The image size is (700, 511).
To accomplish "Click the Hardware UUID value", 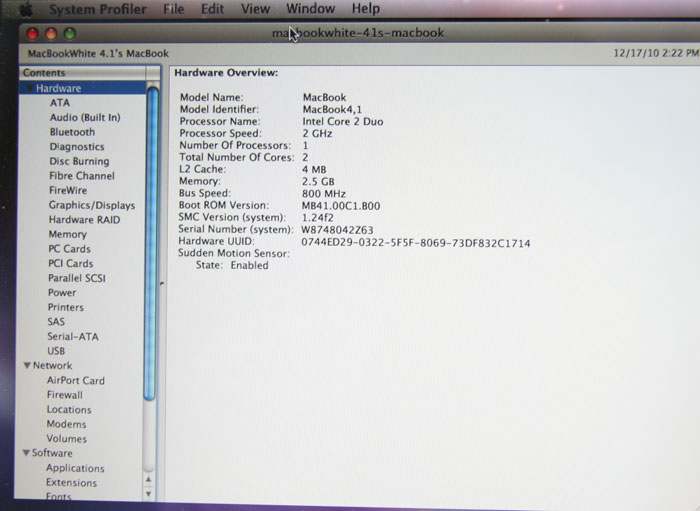I will click(x=416, y=243).
